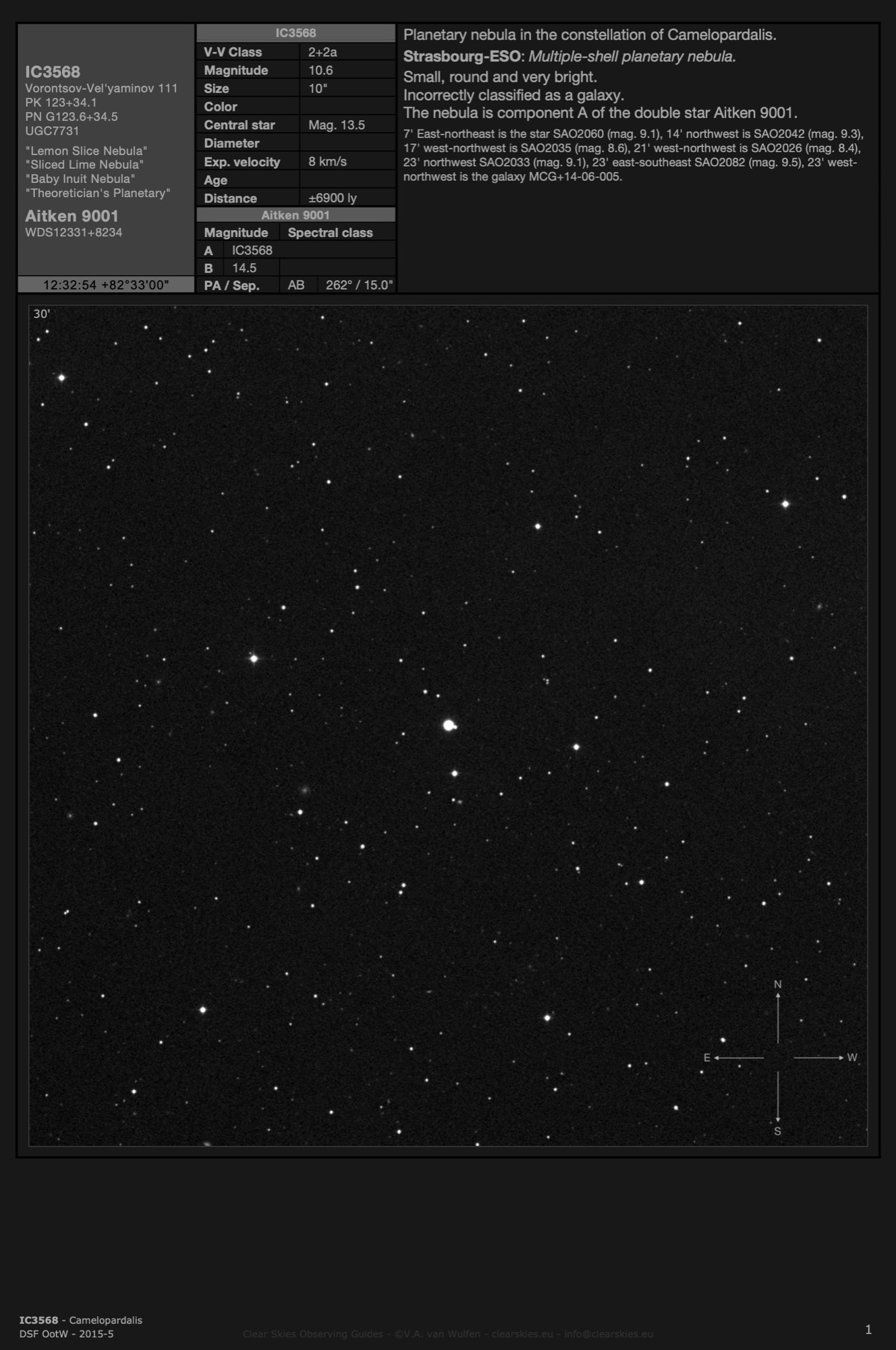This screenshot has width=896, height=1350.
Task: Click the V-V Class value 2+2a
Action: coord(323,52)
